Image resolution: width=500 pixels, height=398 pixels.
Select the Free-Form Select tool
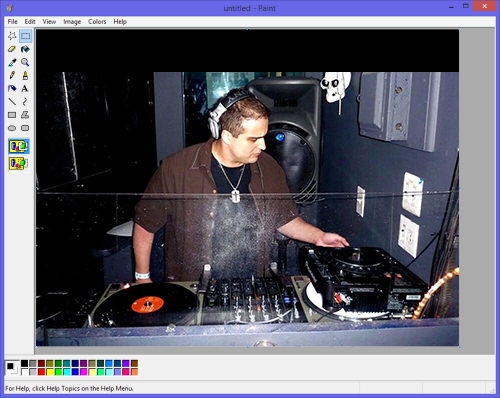click(x=12, y=36)
